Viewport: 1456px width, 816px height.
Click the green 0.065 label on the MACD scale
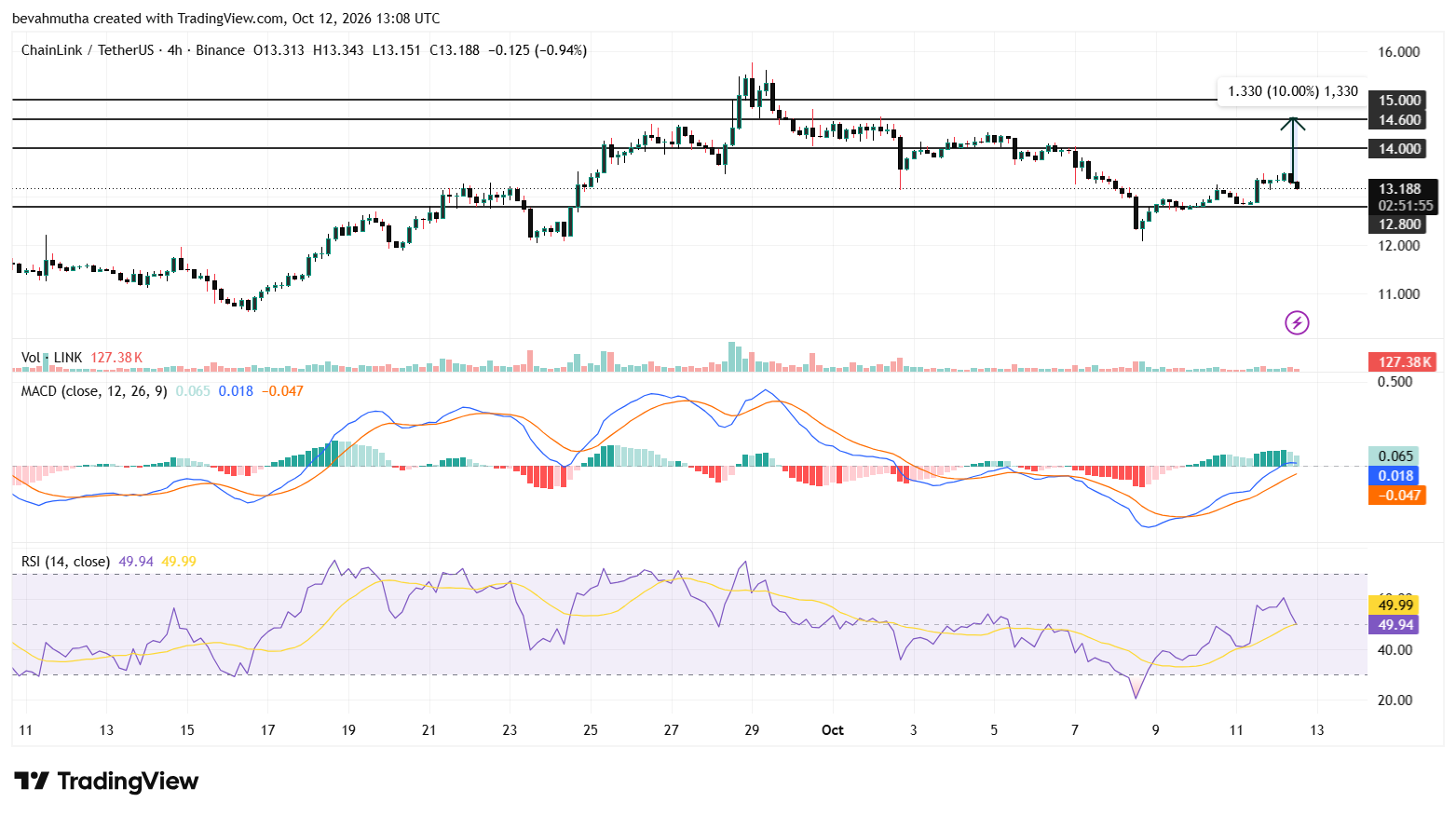1394,456
